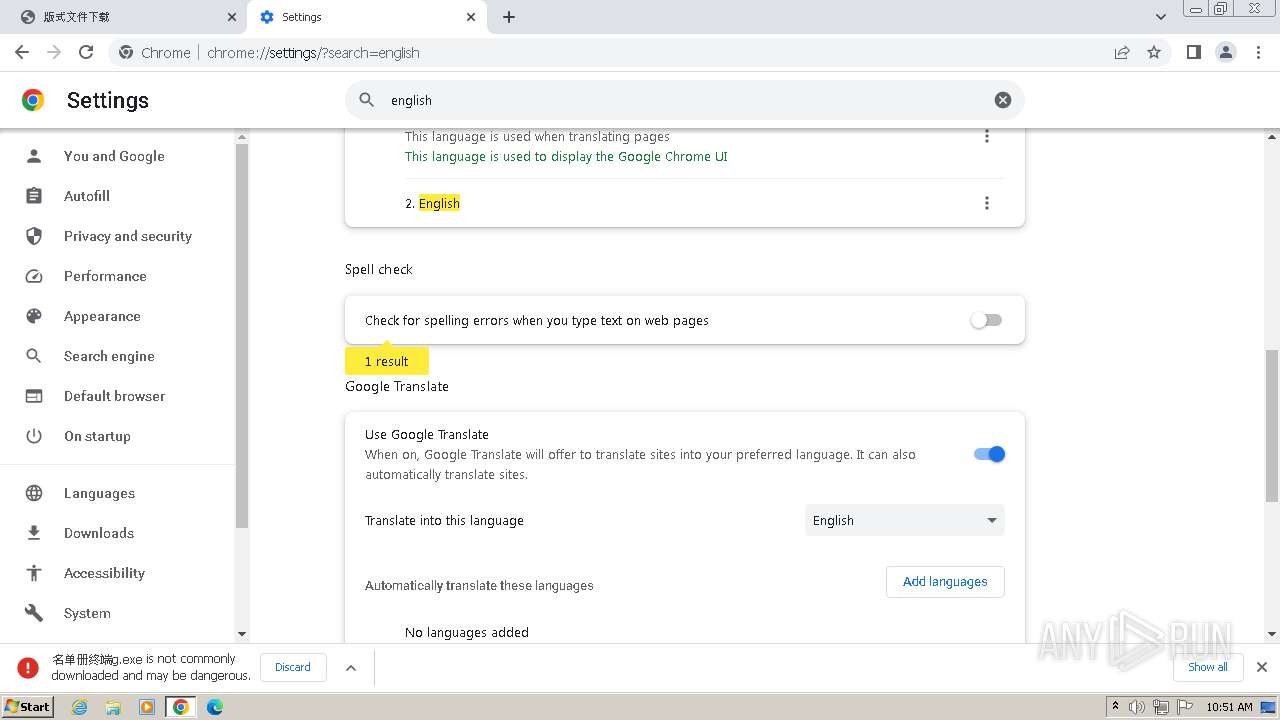Click the search magnifier icon in settings search
1280x720 pixels.
pos(367,100)
